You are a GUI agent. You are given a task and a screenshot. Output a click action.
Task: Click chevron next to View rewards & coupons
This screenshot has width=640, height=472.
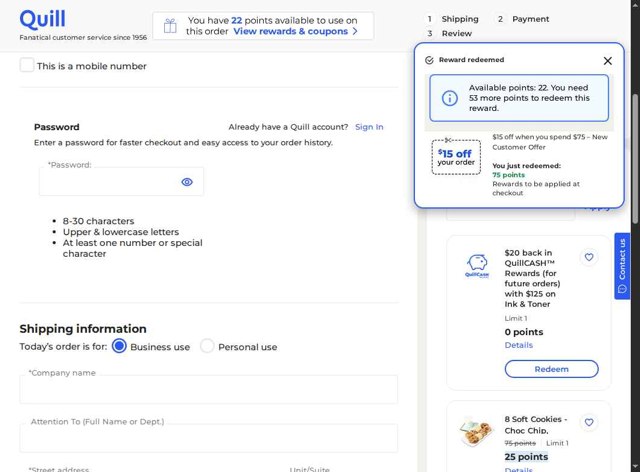(355, 31)
